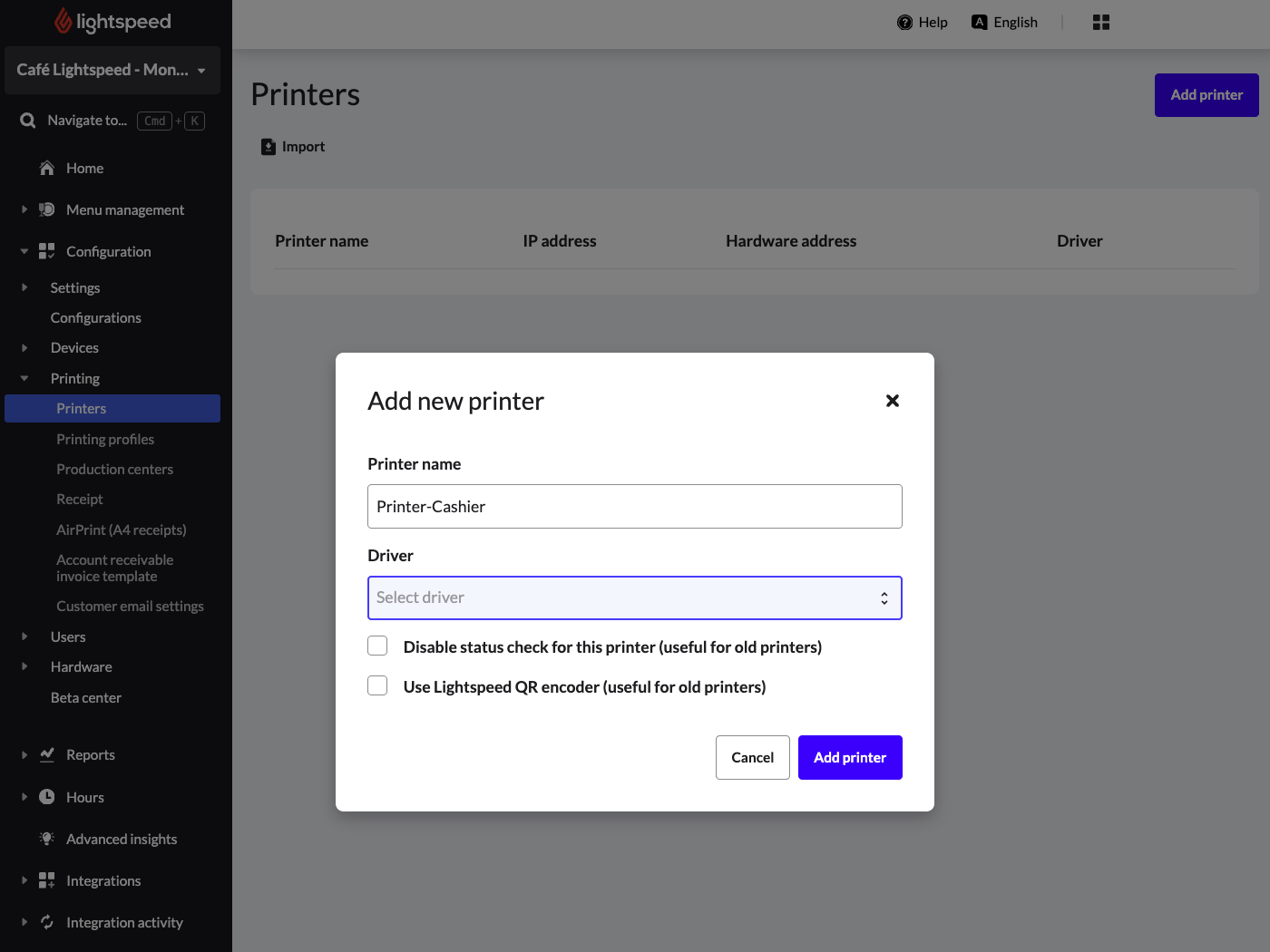1270x952 pixels.
Task: Confirm with dialog's Add printer button
Action: coord(849,757)
